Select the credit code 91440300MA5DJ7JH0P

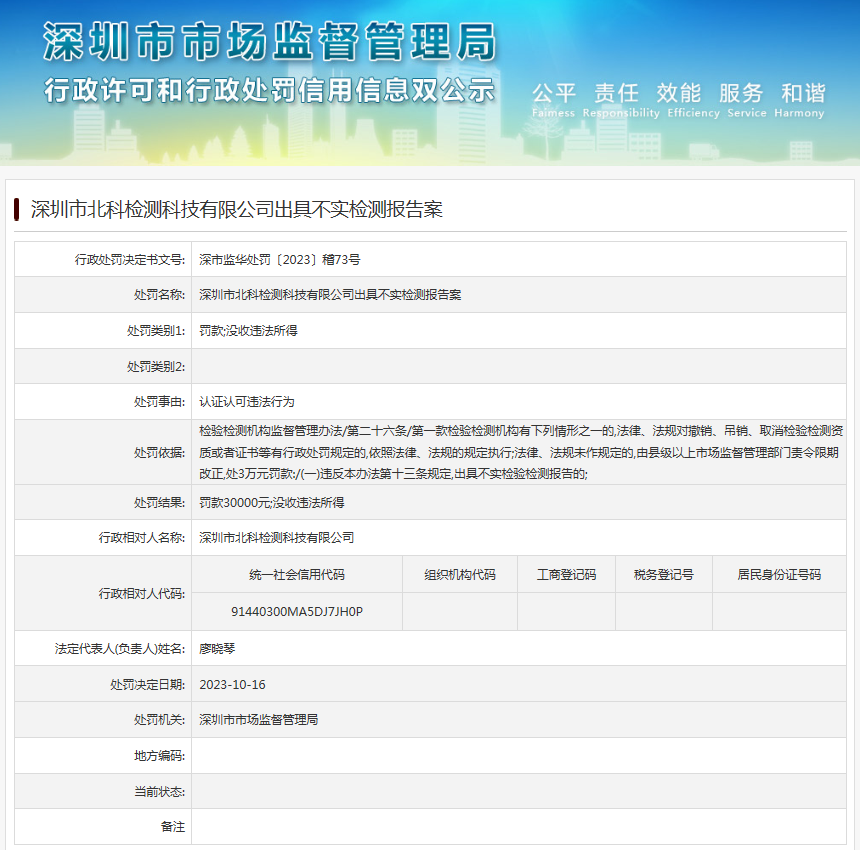coord(297,611)
